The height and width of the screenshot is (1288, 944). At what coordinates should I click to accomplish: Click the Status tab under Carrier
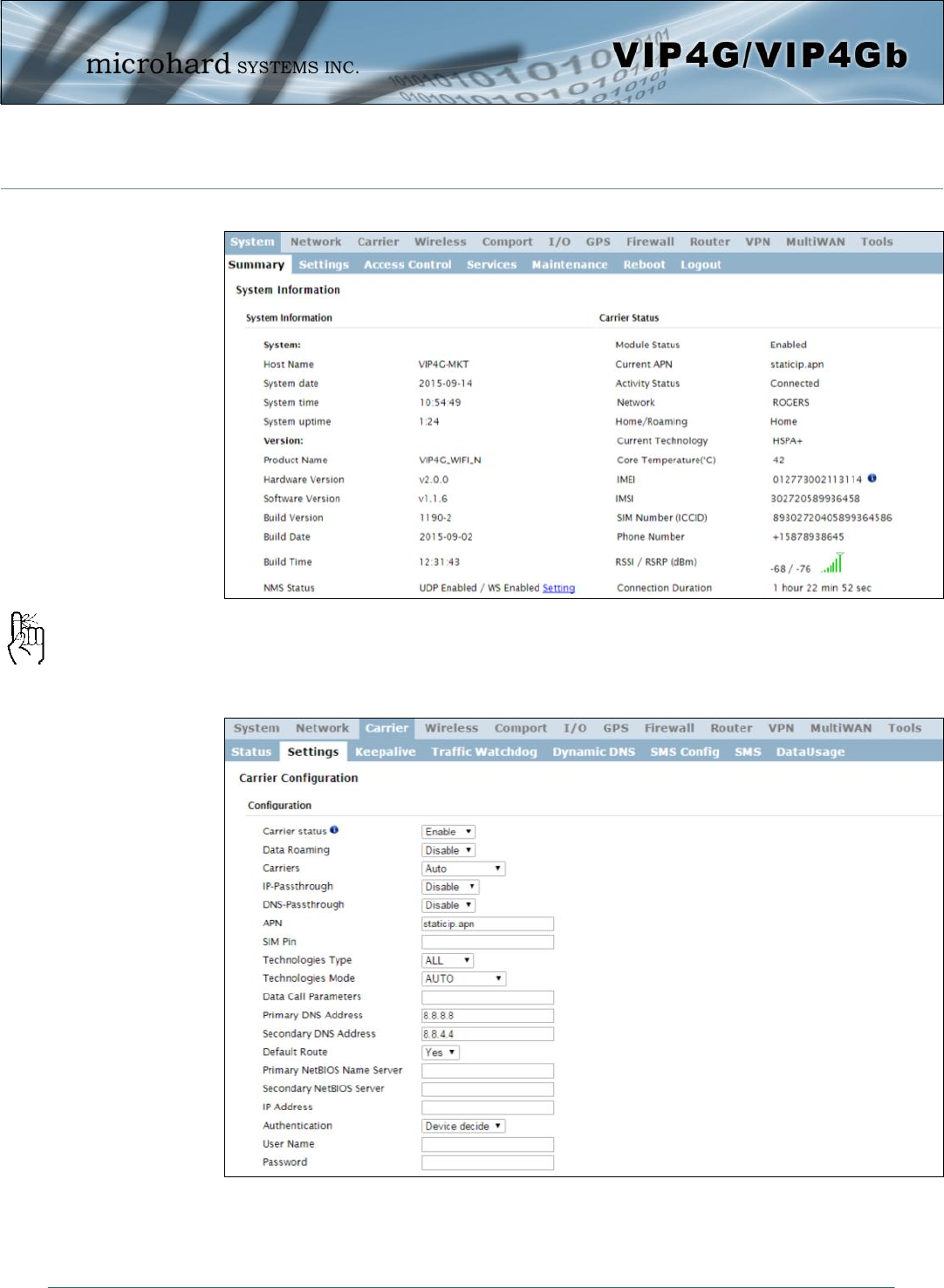(x=251, y=752)
